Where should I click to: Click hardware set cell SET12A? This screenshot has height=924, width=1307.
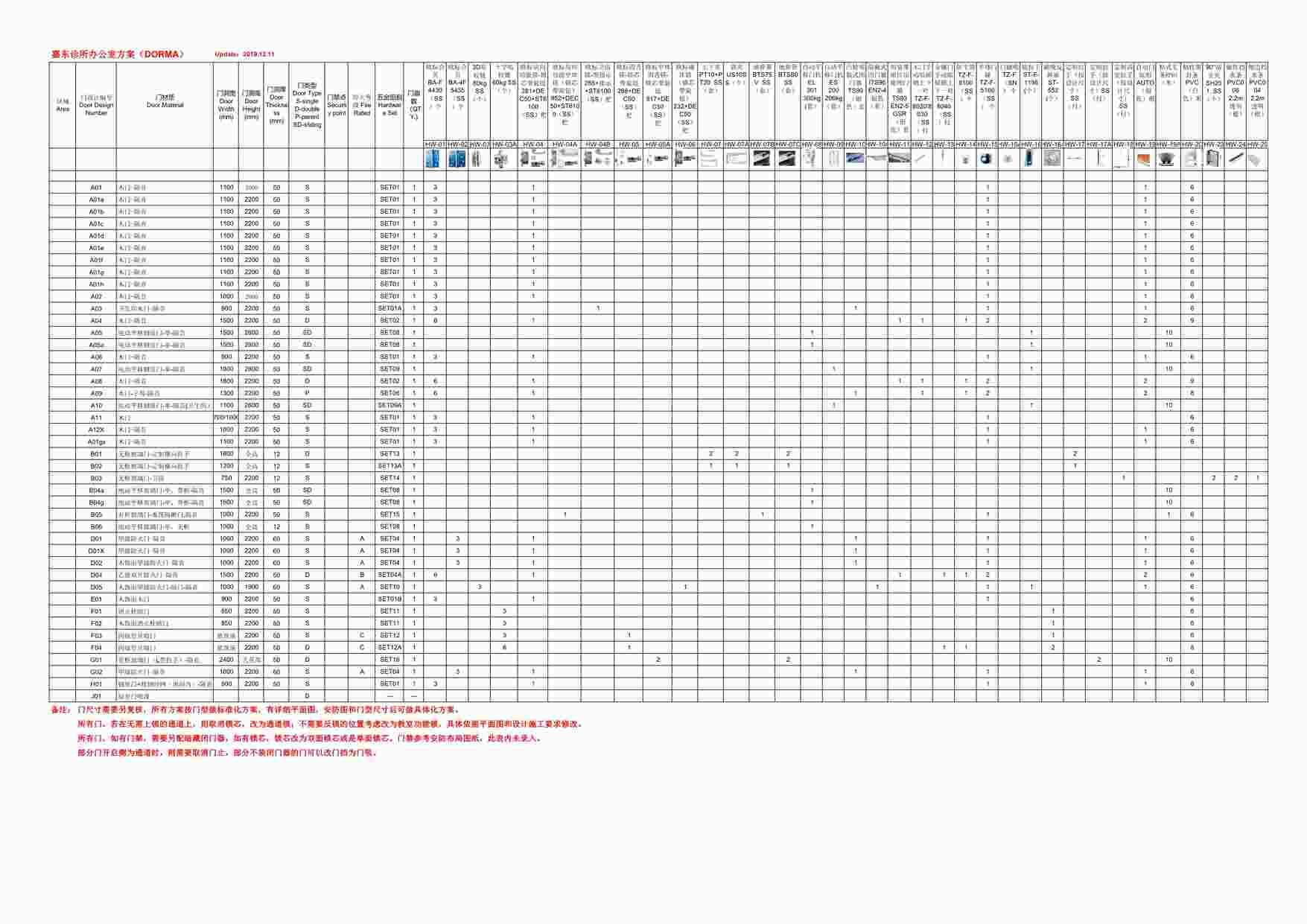pos(389,648)
